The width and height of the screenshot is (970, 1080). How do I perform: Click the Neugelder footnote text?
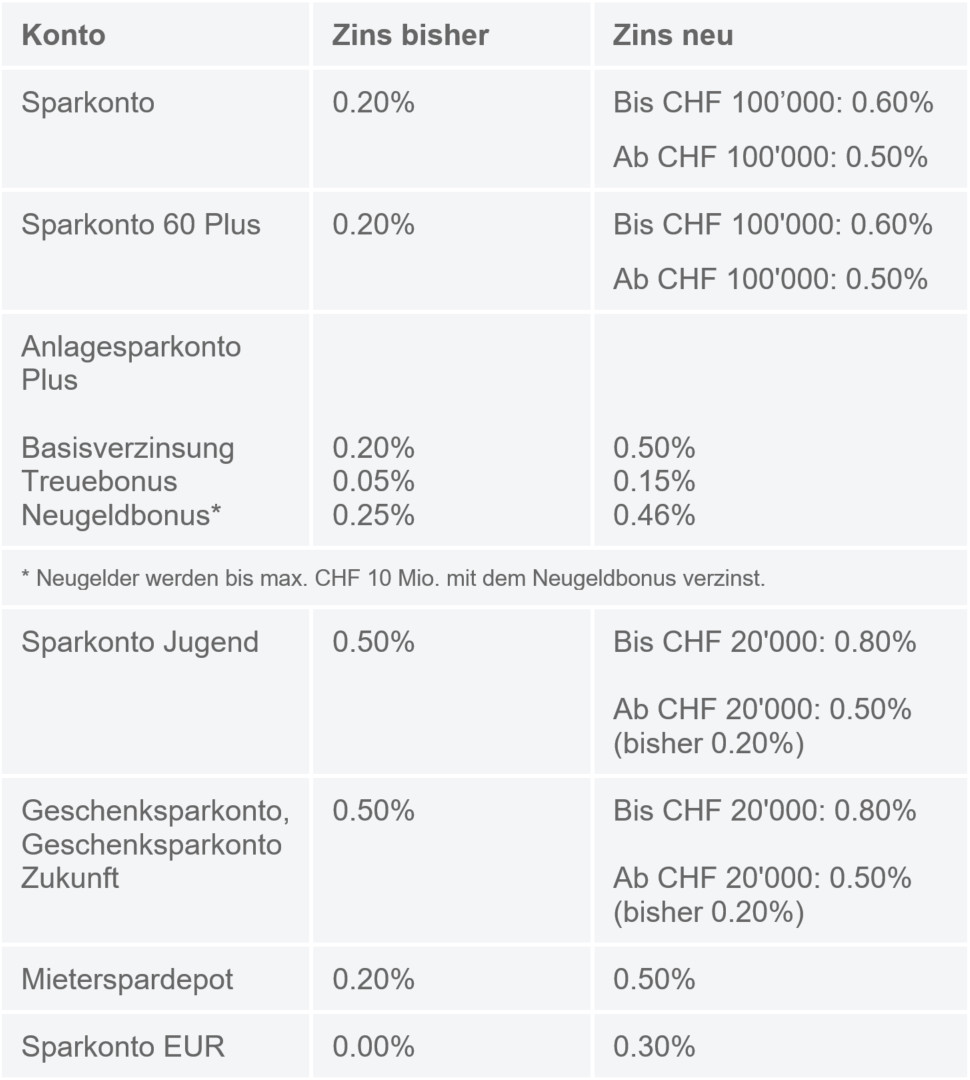tap(393, 579)
